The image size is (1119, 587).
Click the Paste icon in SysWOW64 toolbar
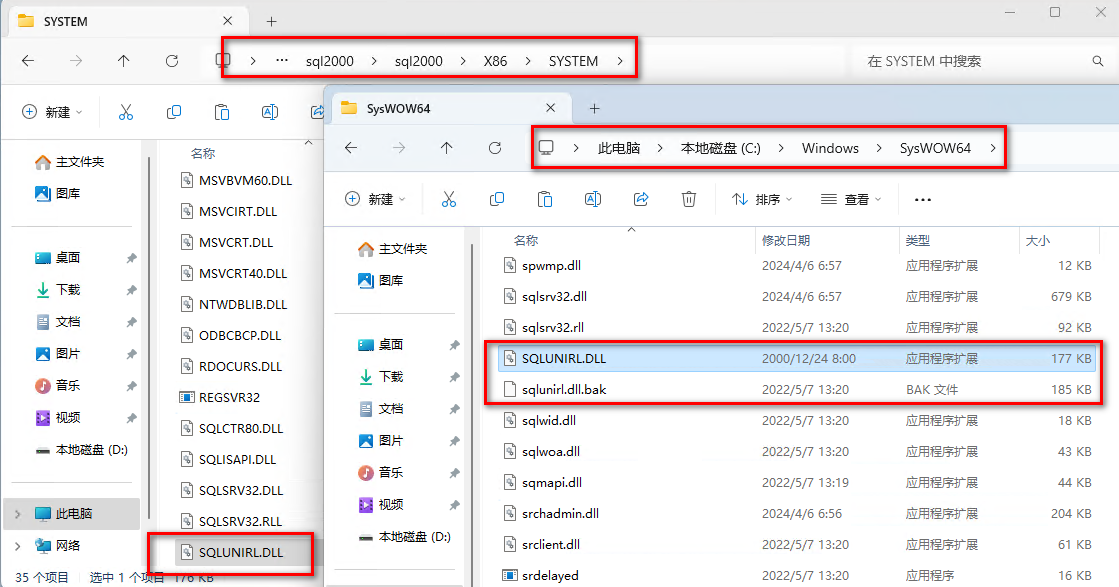click(x=544, y=199)
